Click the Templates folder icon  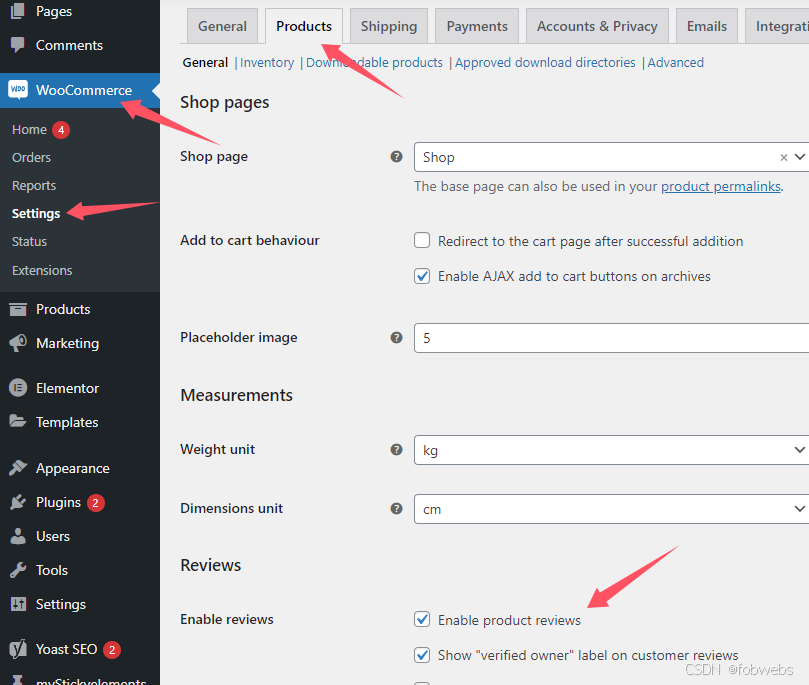pyautogui.click(x=18, y=421)
